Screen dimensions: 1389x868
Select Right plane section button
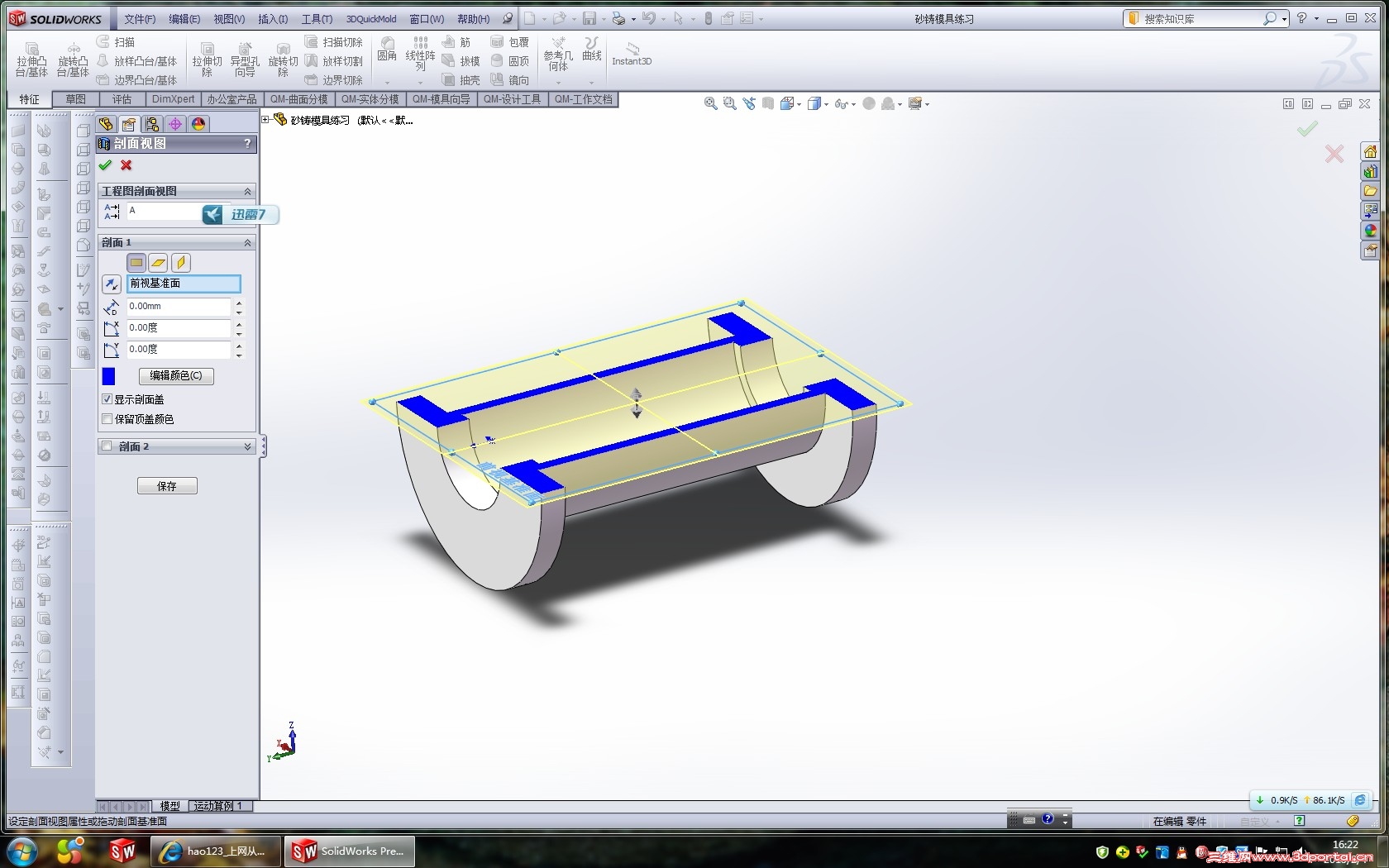click(x=180, y=263)
